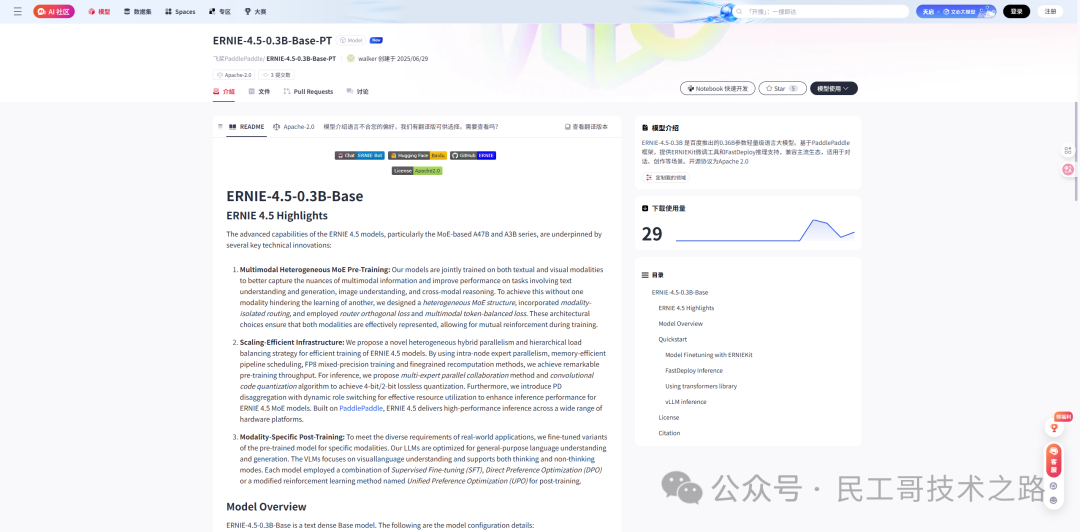Click the Apache-2.0 license tag under title
This screenshot has width=1080, height=532.
point(234,75)
